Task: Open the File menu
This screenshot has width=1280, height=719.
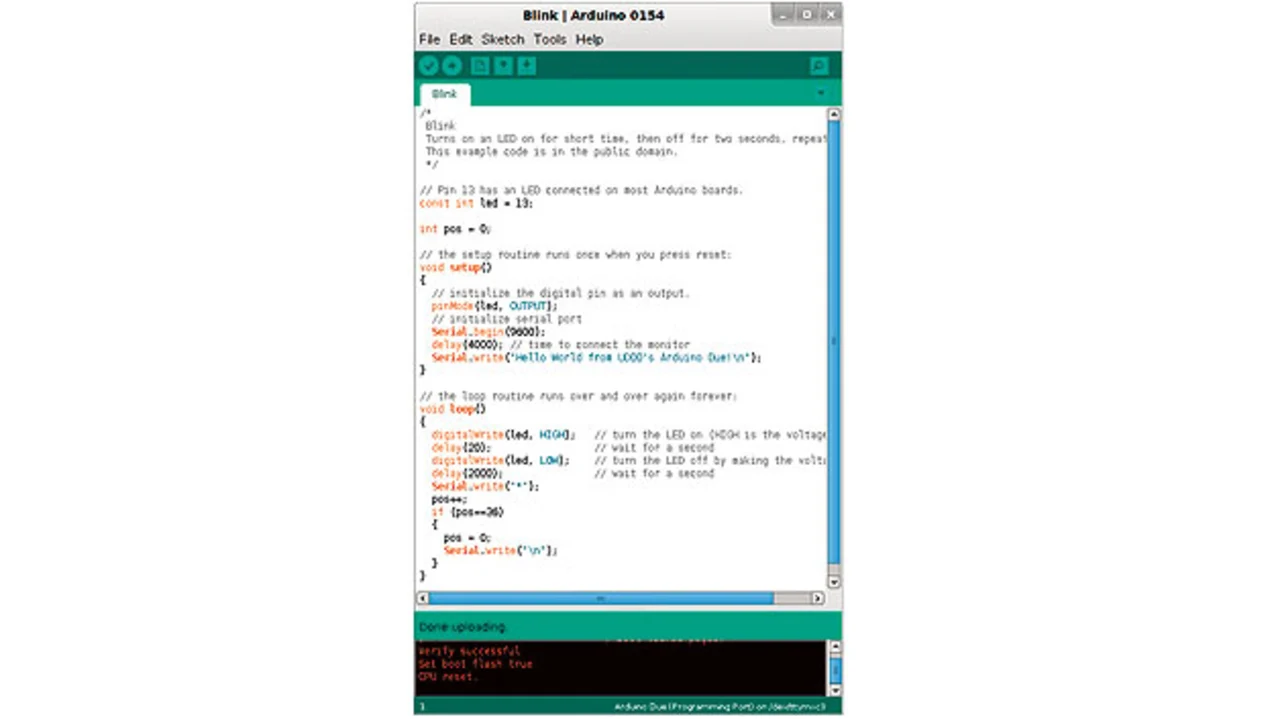Action: pos(429,39)
